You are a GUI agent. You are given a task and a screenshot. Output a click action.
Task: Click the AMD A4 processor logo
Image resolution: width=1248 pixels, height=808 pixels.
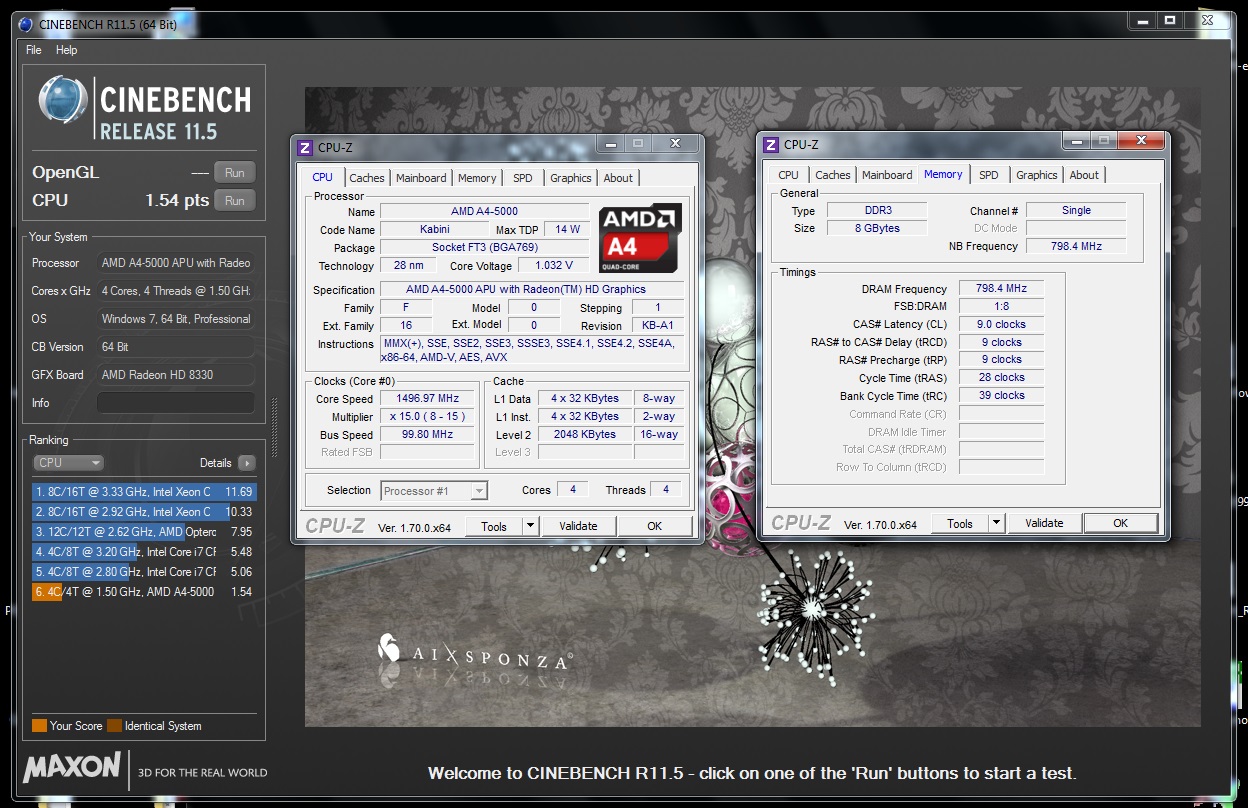(640, 238)
